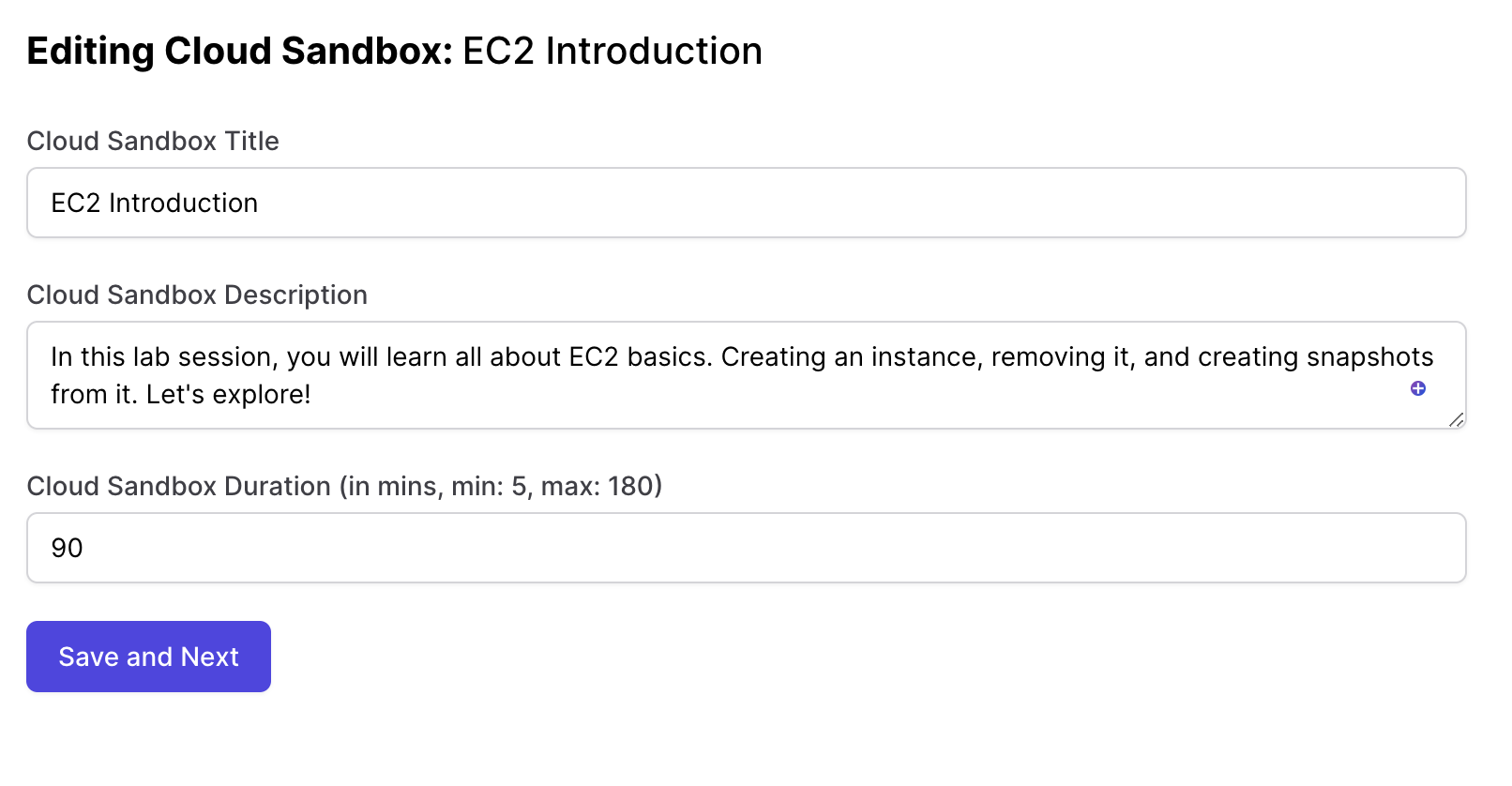
Task: Click Save and Next button
Action: [148, 657]
